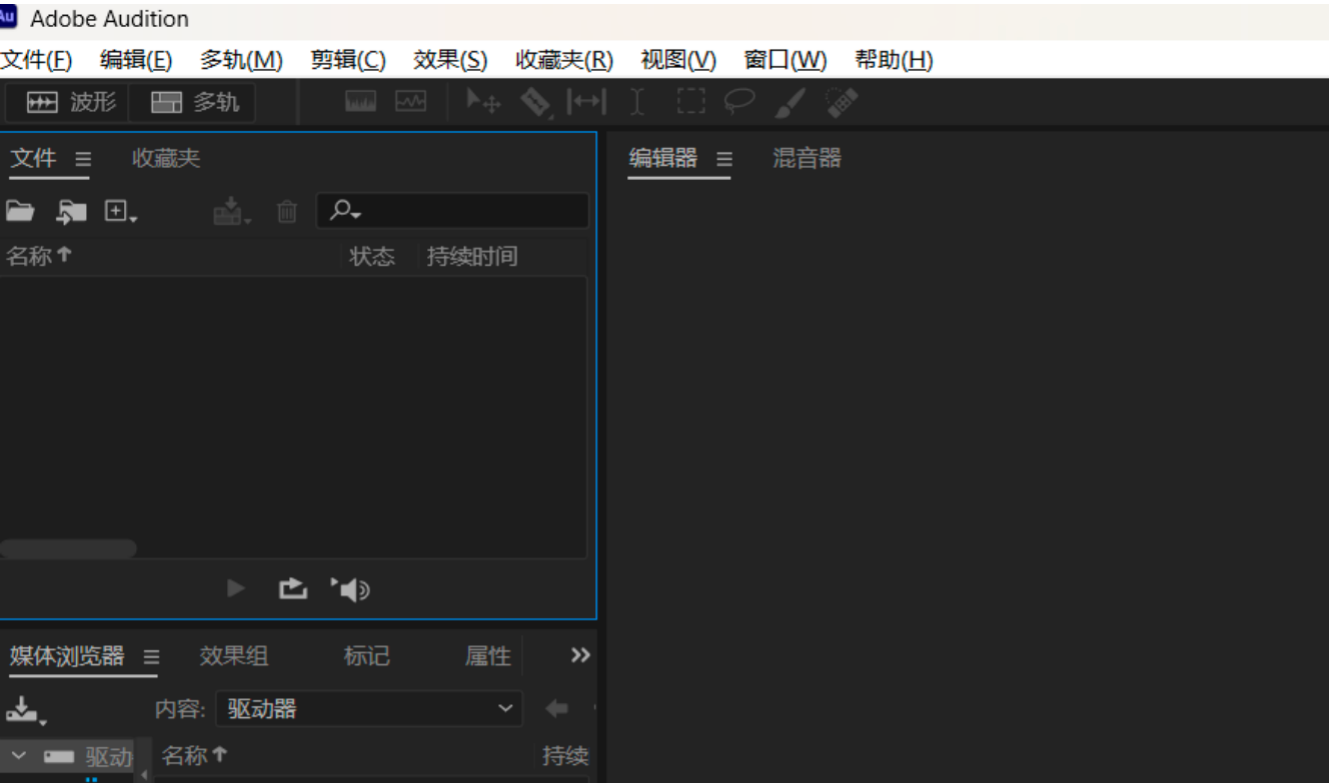The image size is (1330, 784).
Task: Sort Media Browser by 持续 column
Action: coord(565,756)
